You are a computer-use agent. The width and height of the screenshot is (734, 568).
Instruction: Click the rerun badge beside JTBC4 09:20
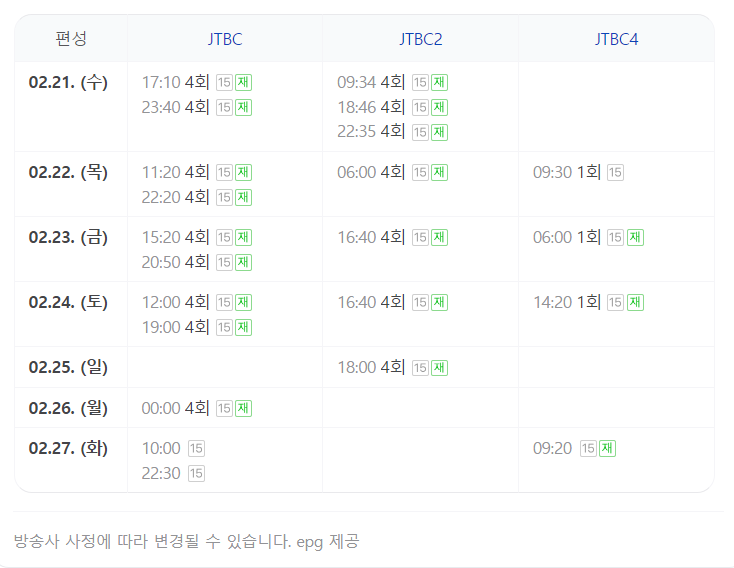point(607,449)
